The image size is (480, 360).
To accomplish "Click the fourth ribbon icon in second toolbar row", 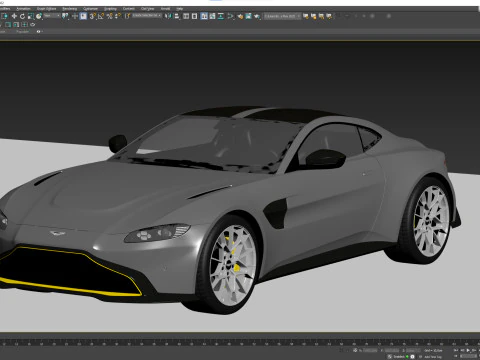I will (x=33, y=25).
